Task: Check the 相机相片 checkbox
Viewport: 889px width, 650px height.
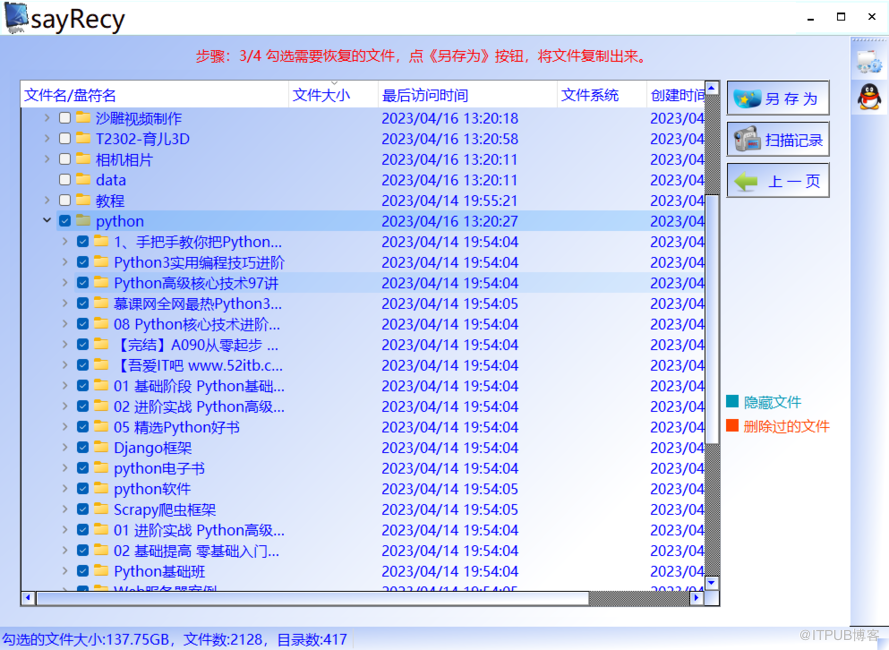Action: (65, 159)
